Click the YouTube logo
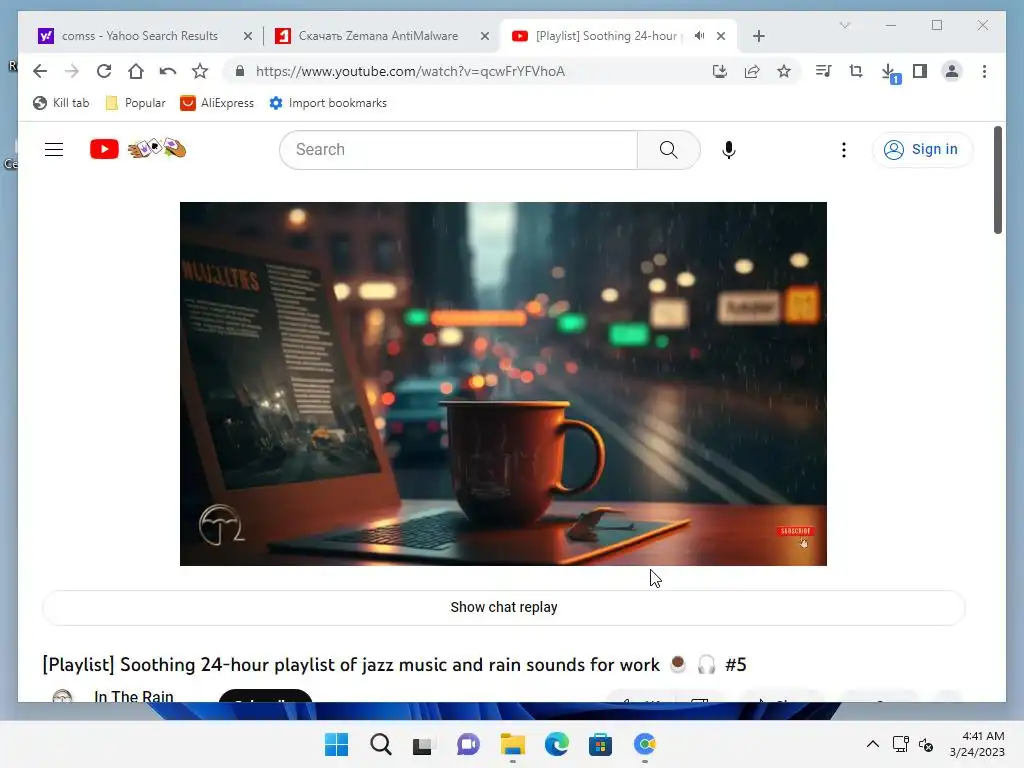Viewport: 1024px width, 768px height. point(104,150)
